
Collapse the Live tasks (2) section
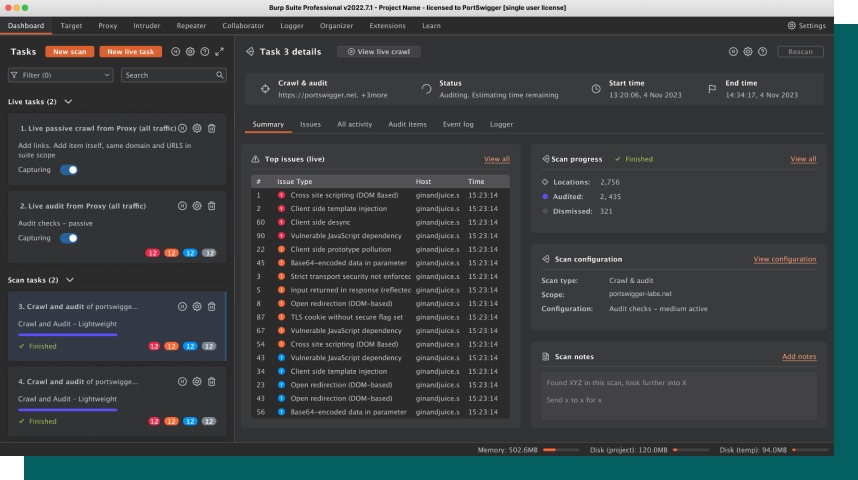[68, 102]
